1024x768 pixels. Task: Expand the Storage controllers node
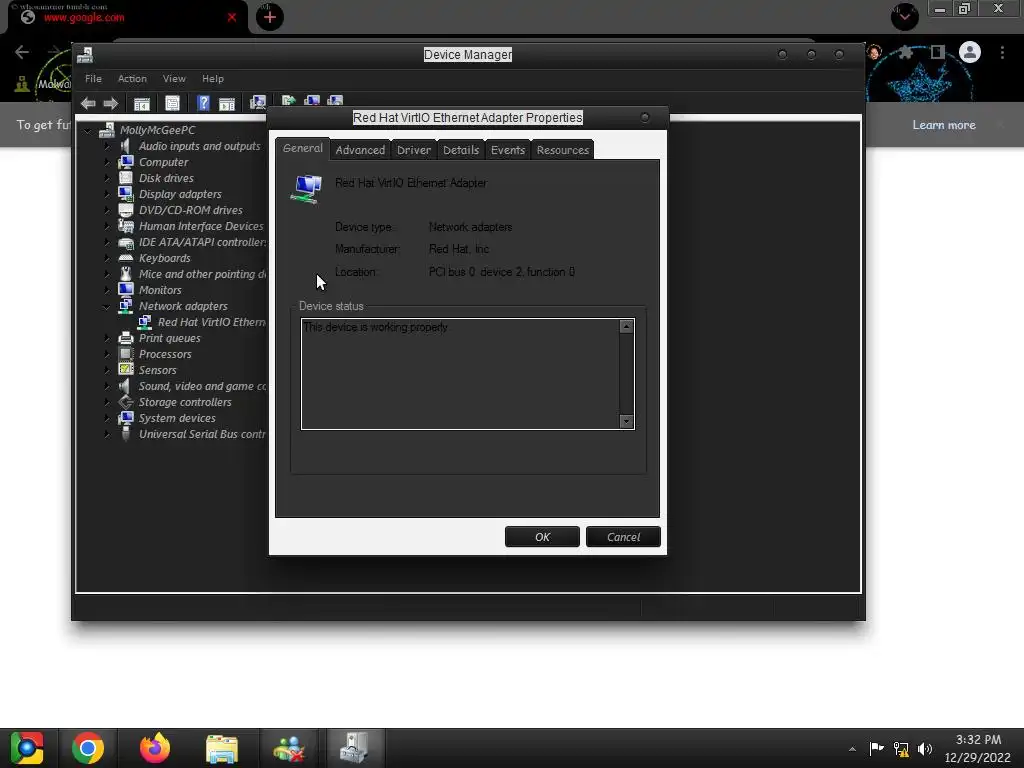[107, 402]
